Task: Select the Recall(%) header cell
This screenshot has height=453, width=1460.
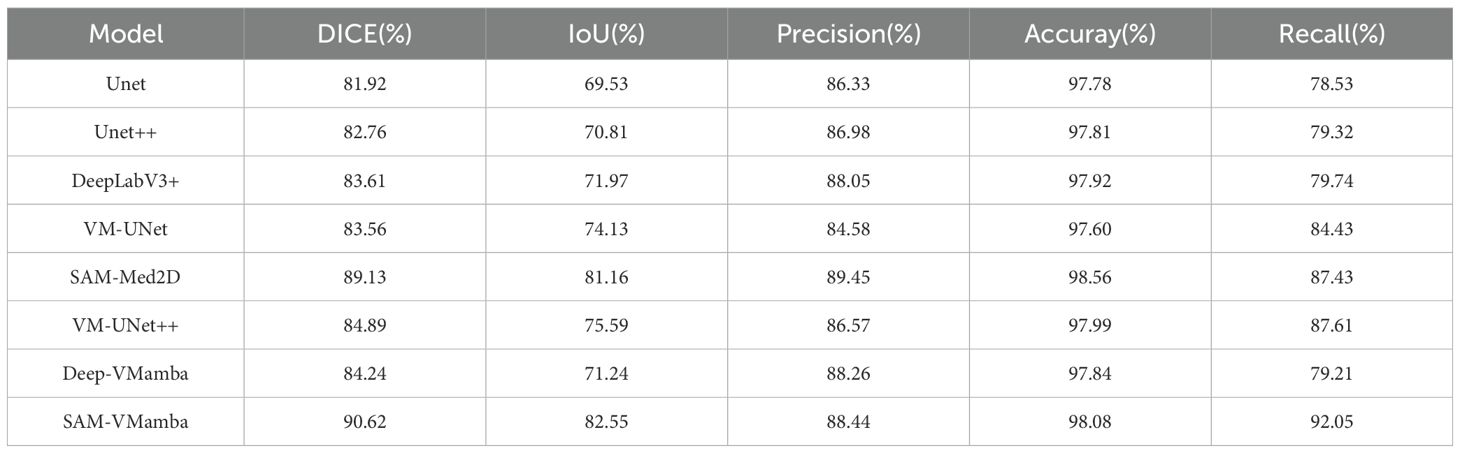Action: 1331,34
